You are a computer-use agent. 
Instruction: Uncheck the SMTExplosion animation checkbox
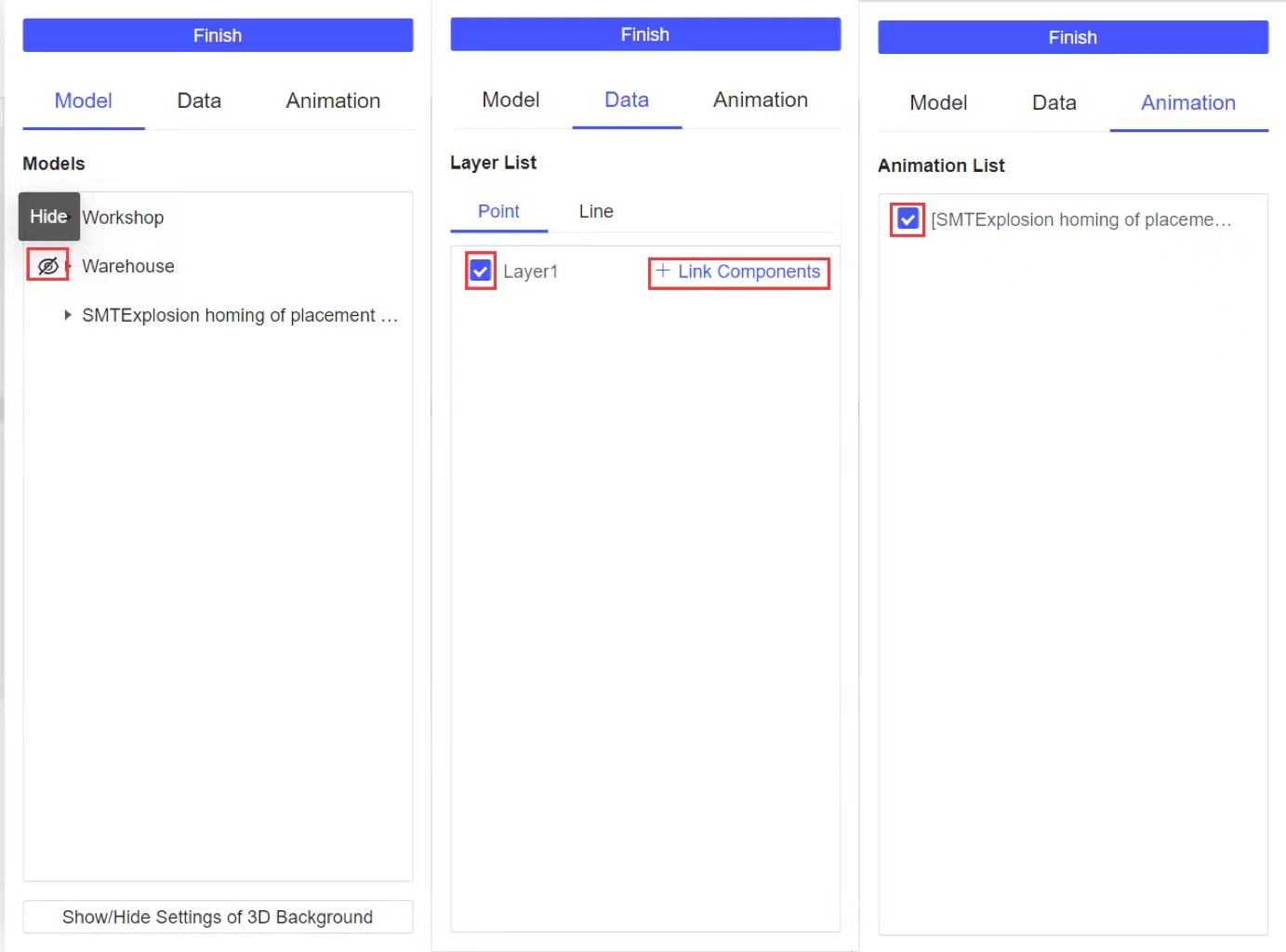[908, 218]
